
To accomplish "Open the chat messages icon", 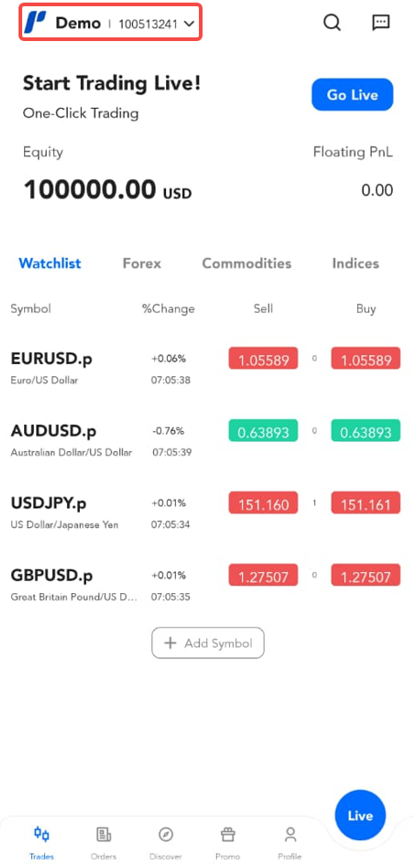I will coord(380,22).
